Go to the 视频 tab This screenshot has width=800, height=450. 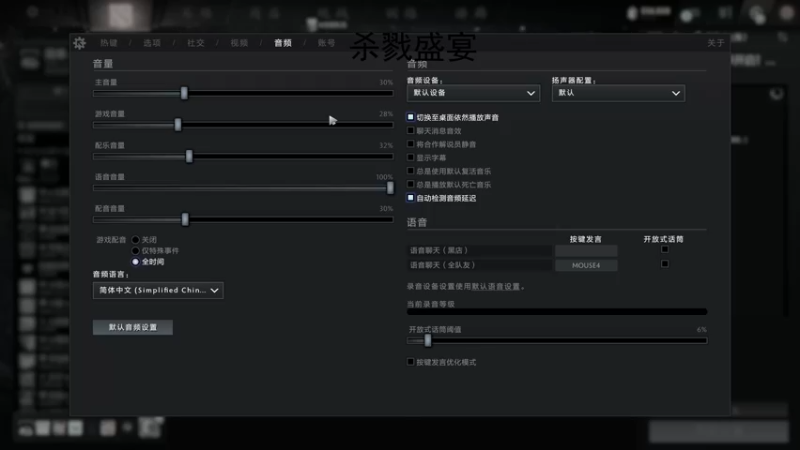pyautogui.click(x=239, y=43)
